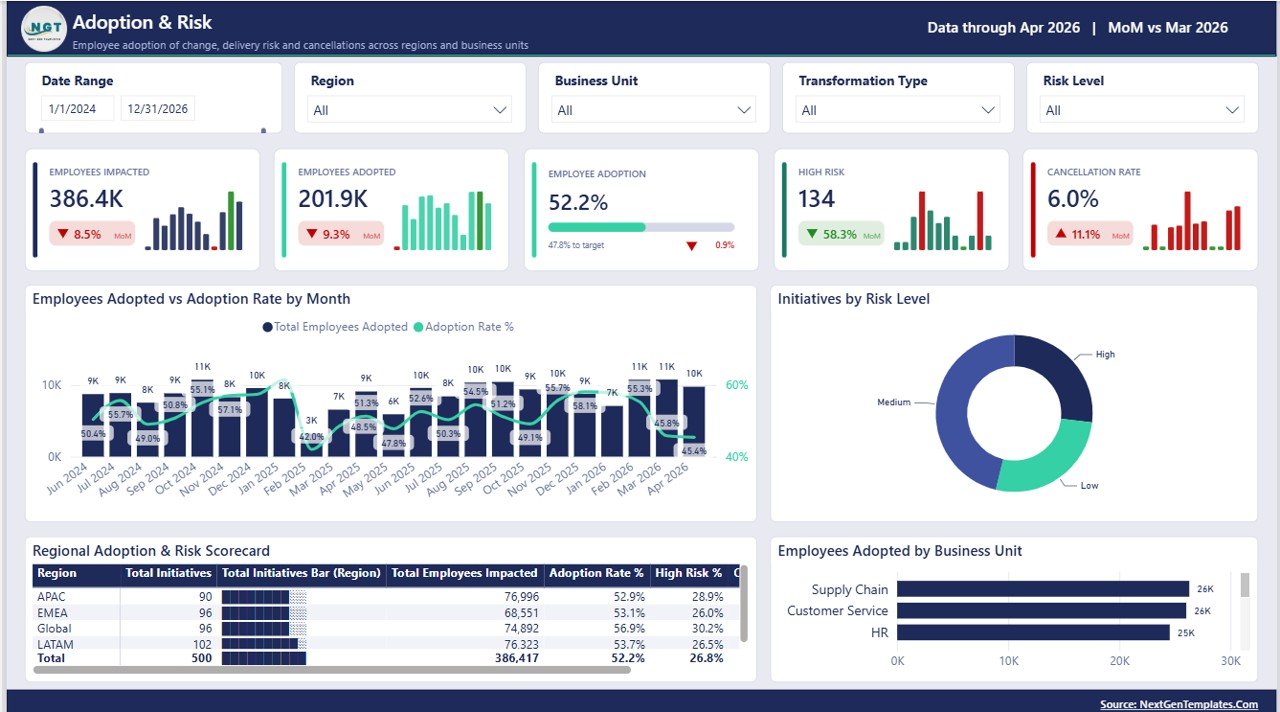Viewport: 1280px width, 712px height.
Task: Click the NGT logo icon
Action: (44, 28)
